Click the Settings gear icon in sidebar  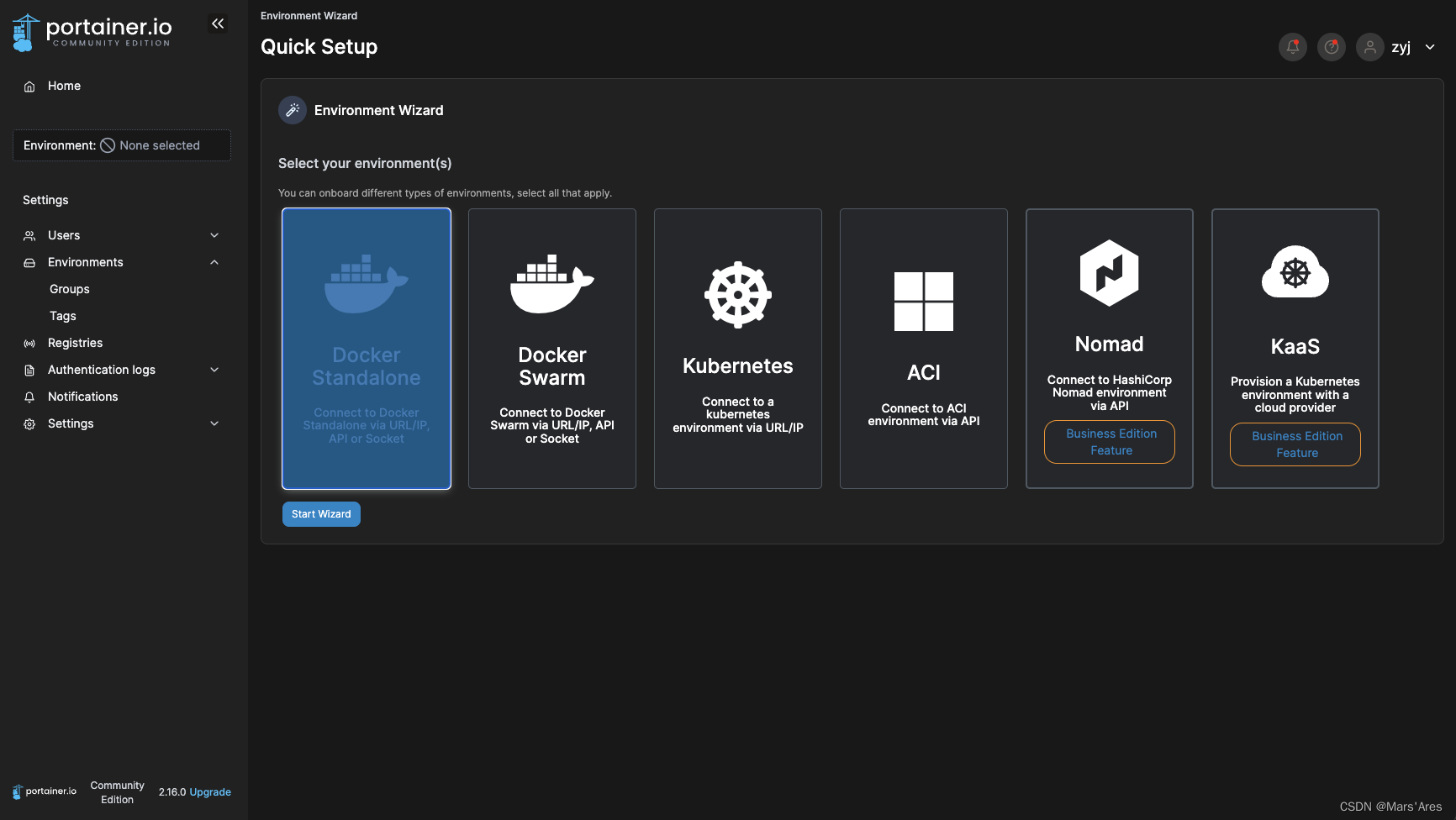(29, 424)
